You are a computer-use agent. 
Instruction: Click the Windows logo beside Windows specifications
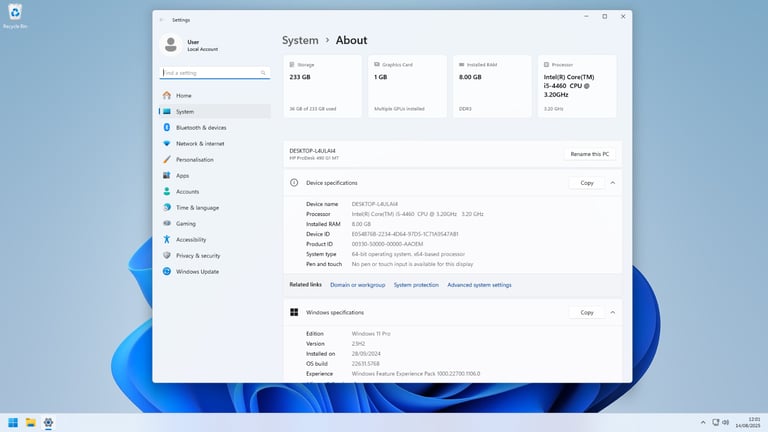[294, 312]
